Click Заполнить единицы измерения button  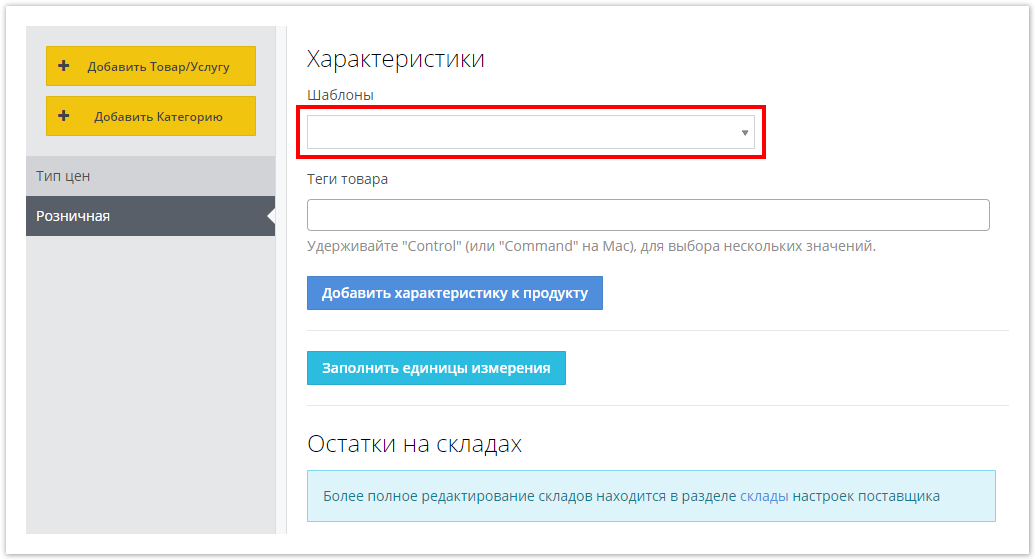click(436, 368)
